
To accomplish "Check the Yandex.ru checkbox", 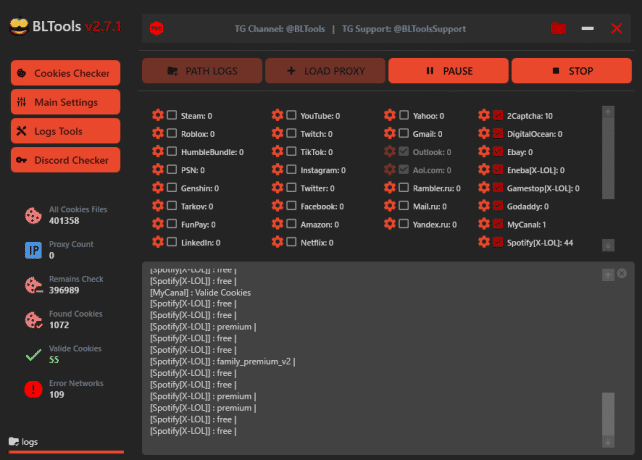I will click(404, 224).
